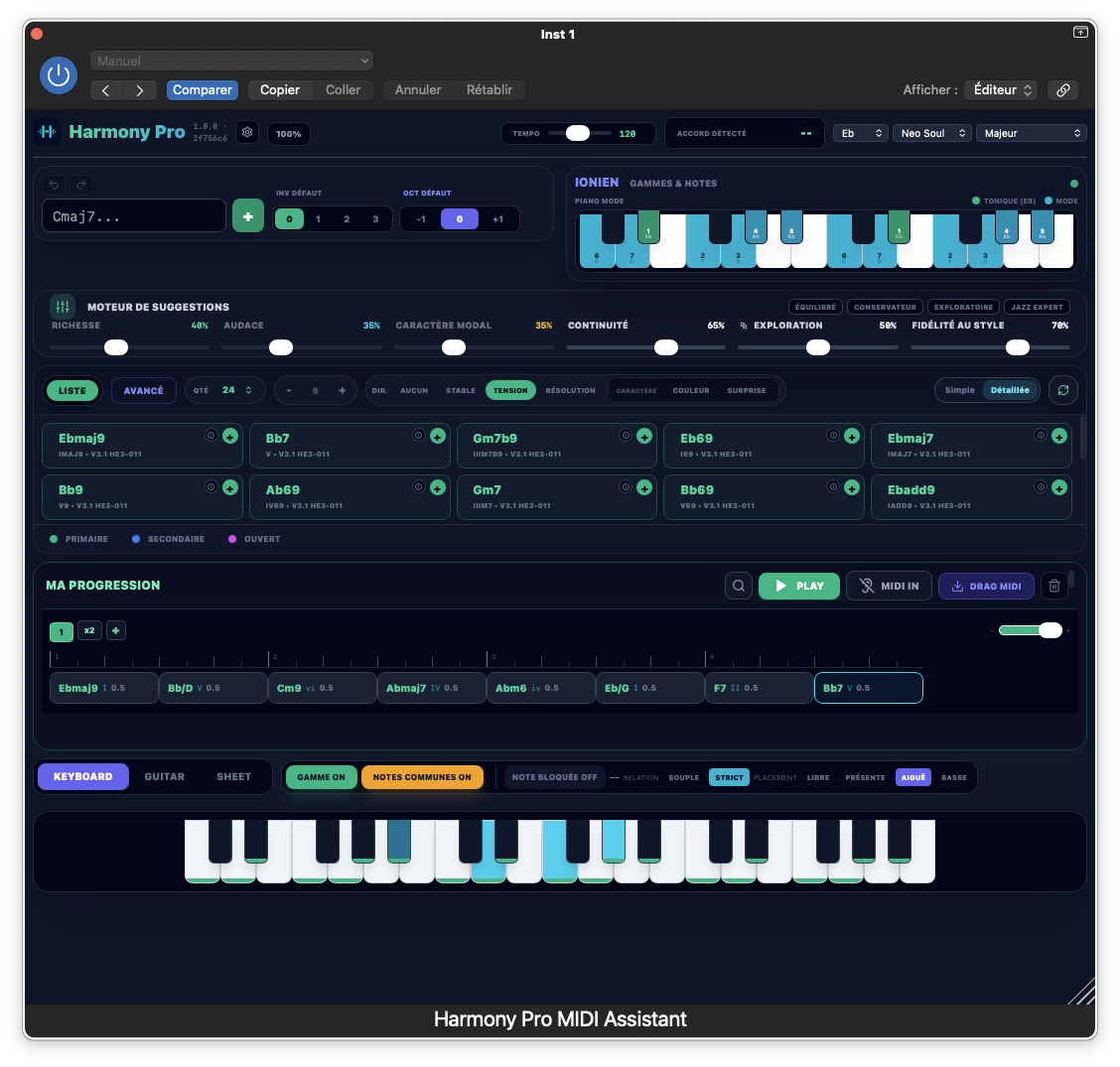Add Ab69 chord via plus icon
Viewport: 1120px width, 1067px height.
(x=438, y=487)
